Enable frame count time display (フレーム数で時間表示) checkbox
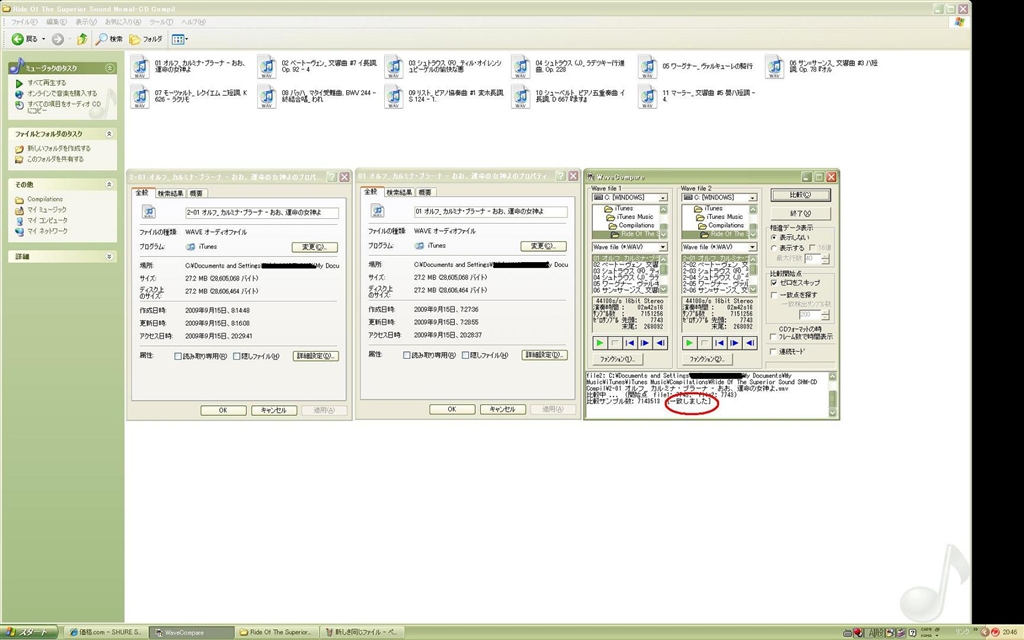This screenshot has height=640, width=1024. tap(774, 337)
